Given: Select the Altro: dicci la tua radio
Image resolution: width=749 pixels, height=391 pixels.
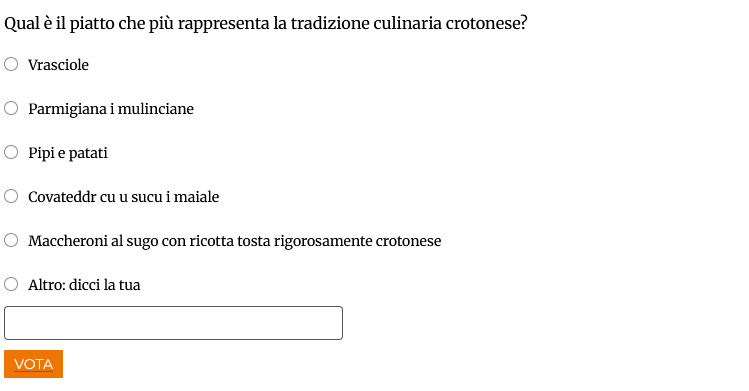Looking at the screenshot, I should pos(11,284).
